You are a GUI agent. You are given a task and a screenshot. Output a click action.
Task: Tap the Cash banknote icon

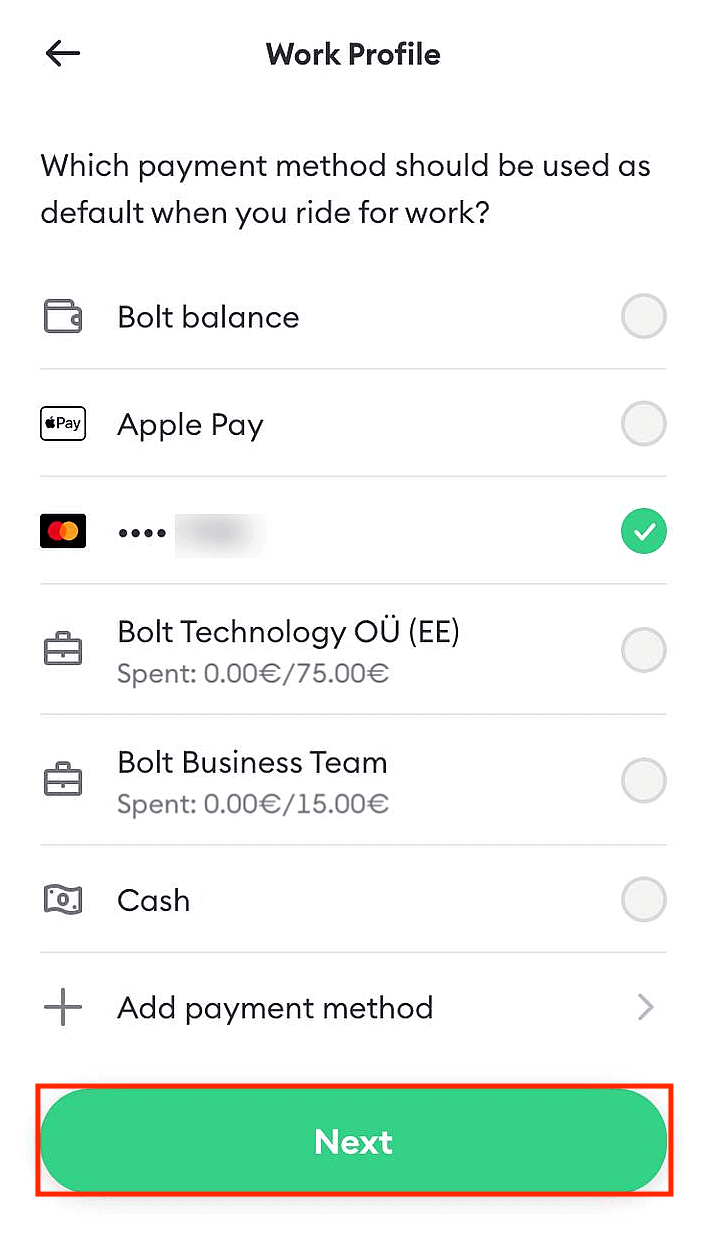tap(62, 899)
